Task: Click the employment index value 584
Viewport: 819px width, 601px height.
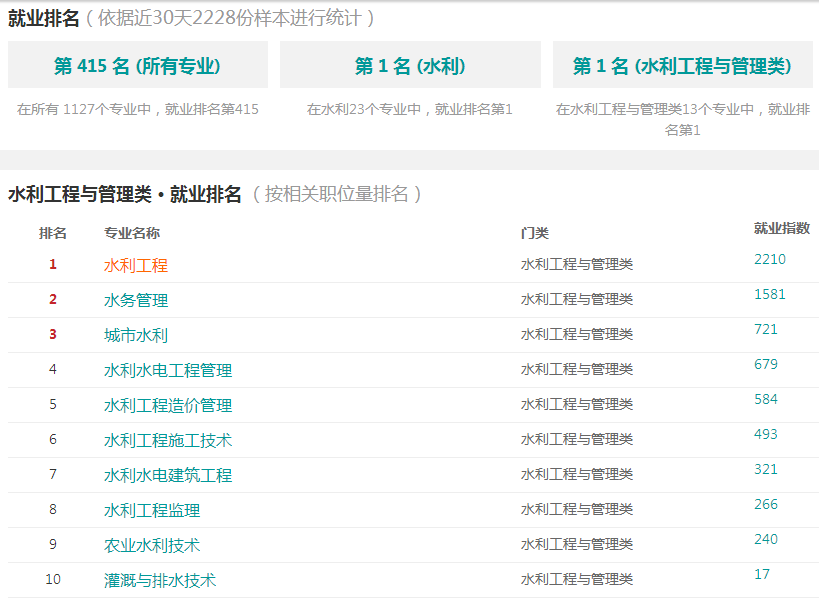Action: pyautogui.click(x=766, y=399)
